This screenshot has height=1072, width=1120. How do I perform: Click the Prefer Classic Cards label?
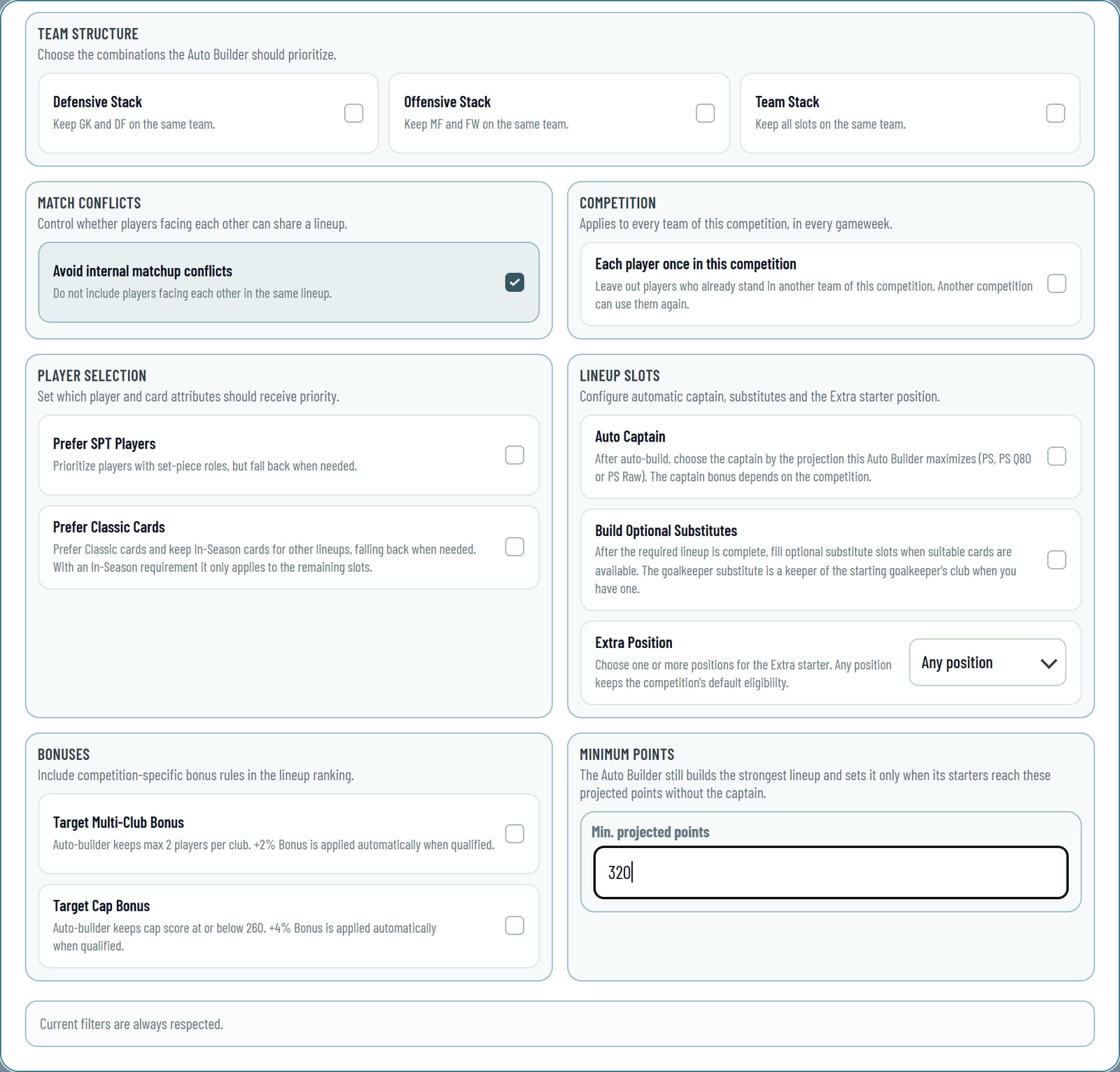tap(109, 528)
